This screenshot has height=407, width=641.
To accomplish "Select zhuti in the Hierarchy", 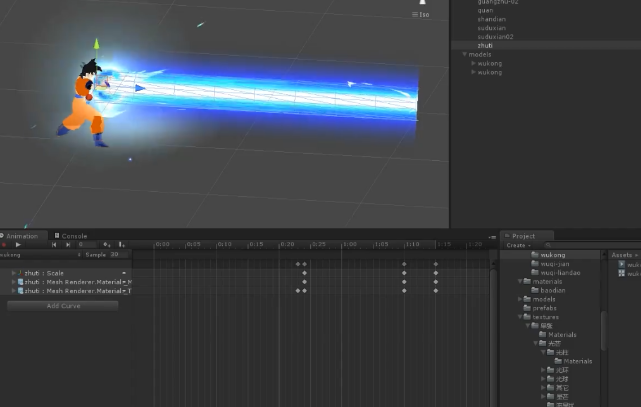I will [485, 45].
